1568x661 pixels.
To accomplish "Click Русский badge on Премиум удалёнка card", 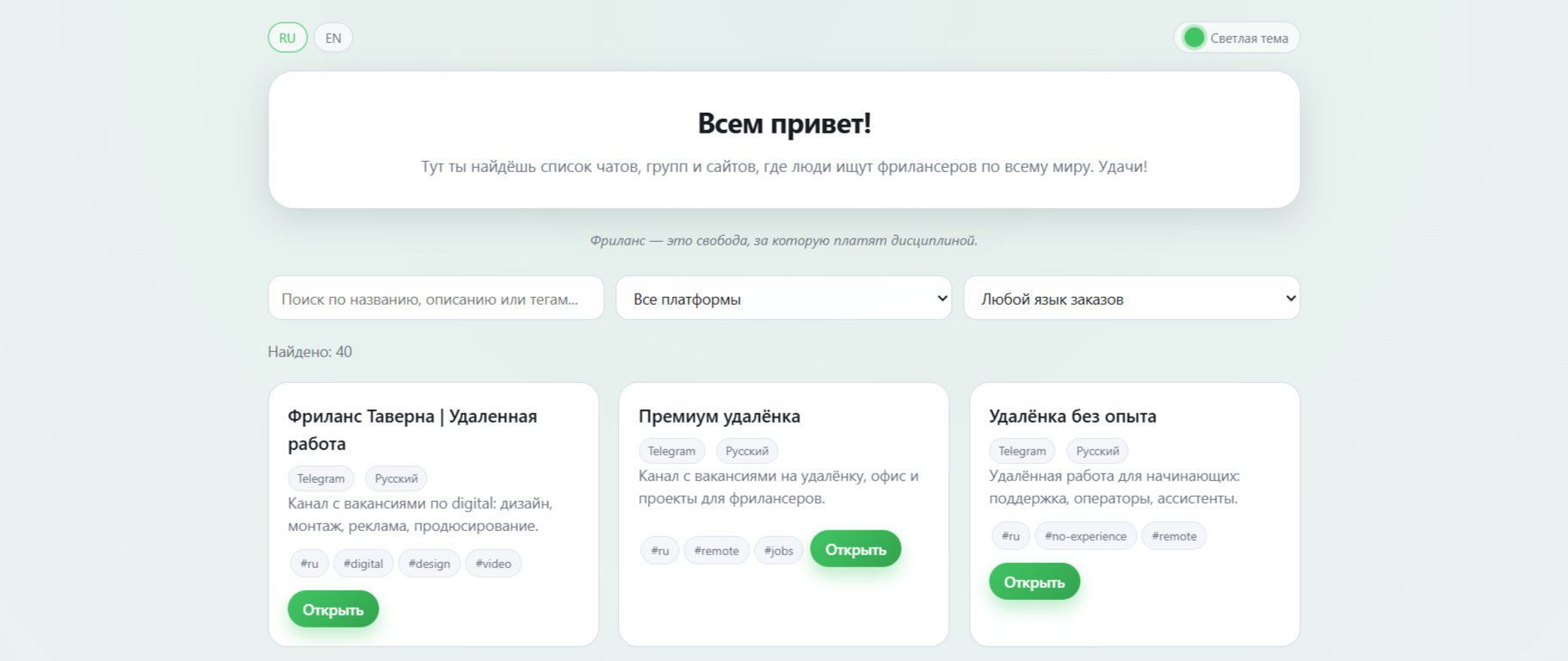I will pos(747,451).
